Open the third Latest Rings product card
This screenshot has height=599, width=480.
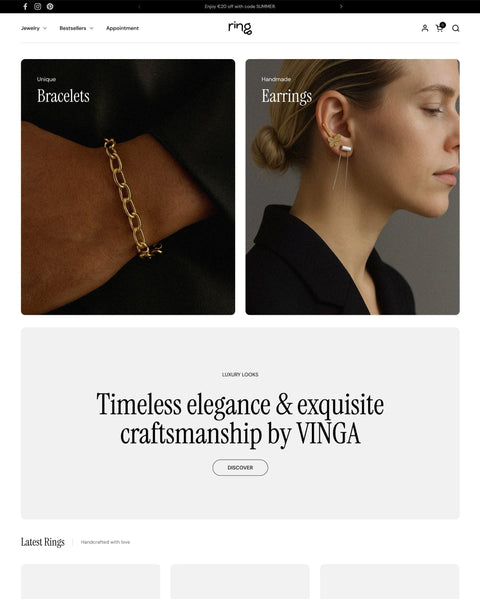389,581
